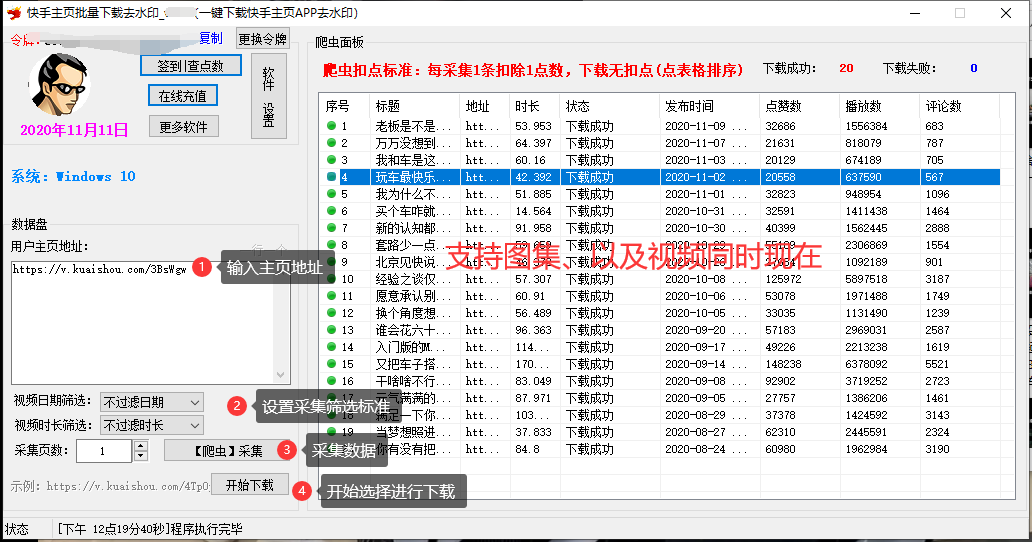Image resolution: width=1032 pixels, height=542 pixels.
Task: Click green status dot of row 5
Action: pos(331,194)
